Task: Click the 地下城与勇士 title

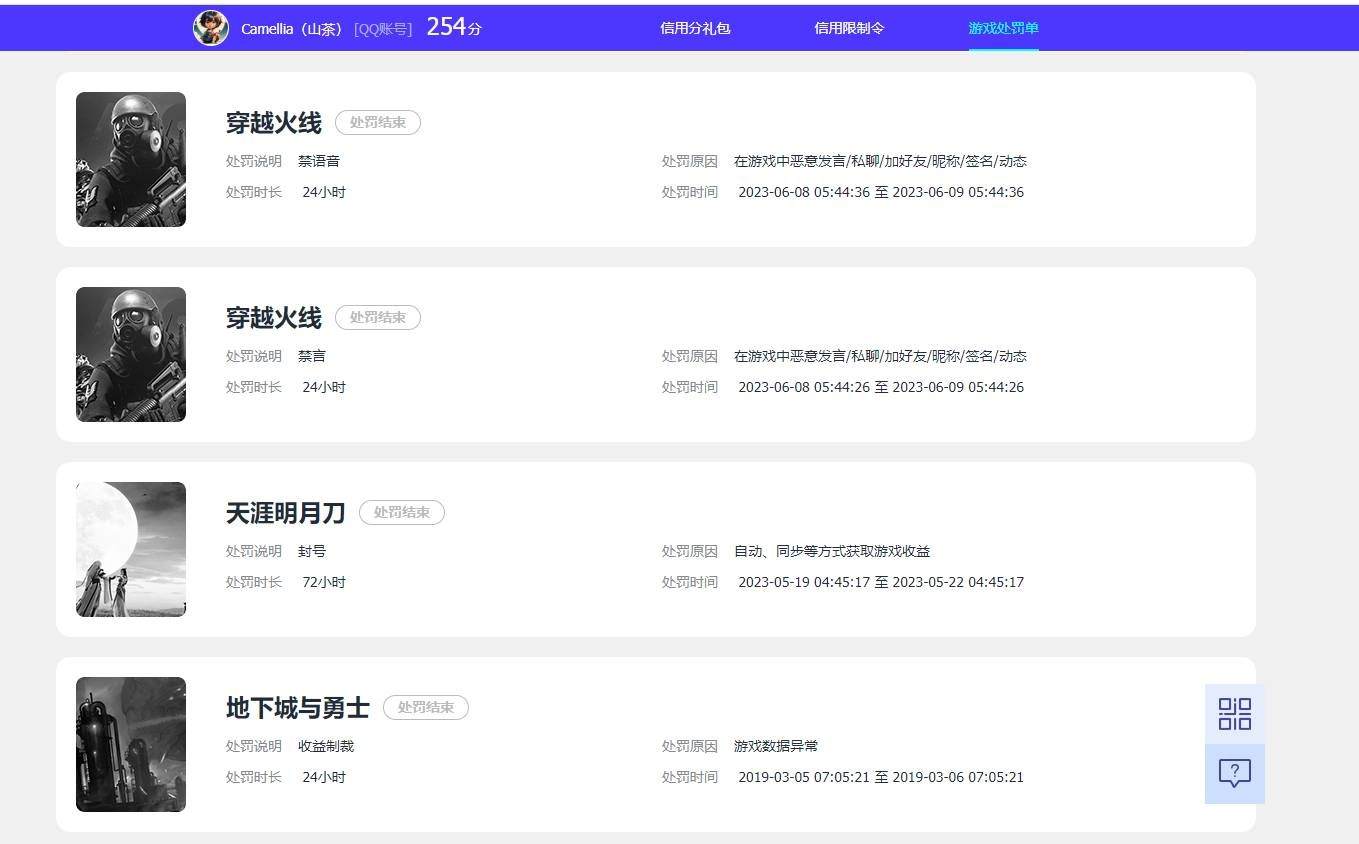Action: point(298,708)
